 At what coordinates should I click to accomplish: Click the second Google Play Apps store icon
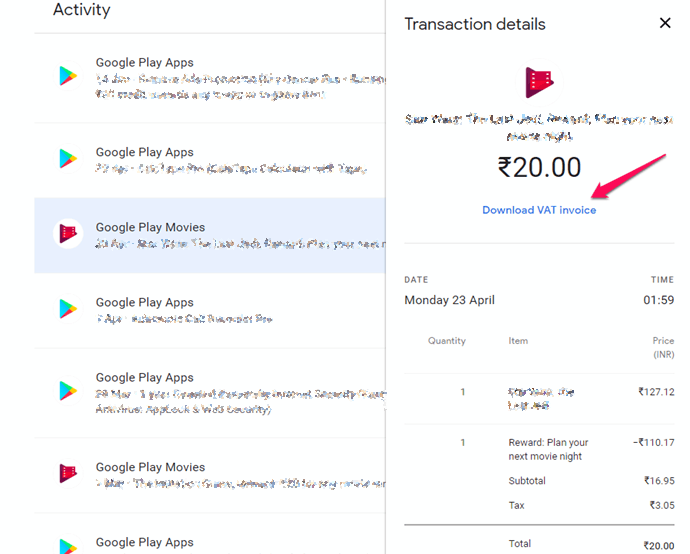[x=68, y=158]
